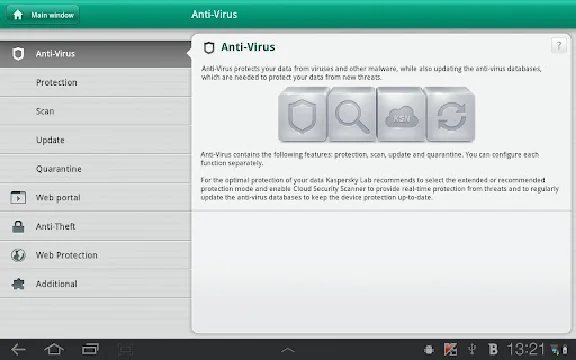Tap the USB connection status icon
Viewport: 576px width, 360px height.
click(472, 349)
